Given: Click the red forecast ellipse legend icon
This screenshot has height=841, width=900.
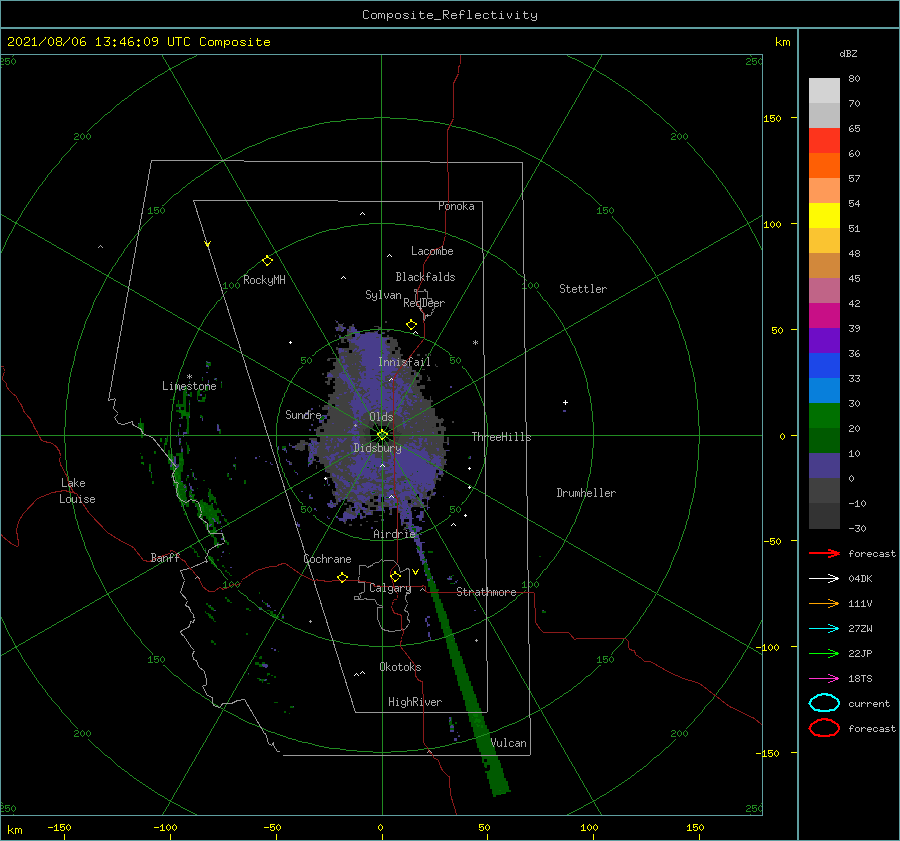Looking at the screenshot, I should pos(824,728).
